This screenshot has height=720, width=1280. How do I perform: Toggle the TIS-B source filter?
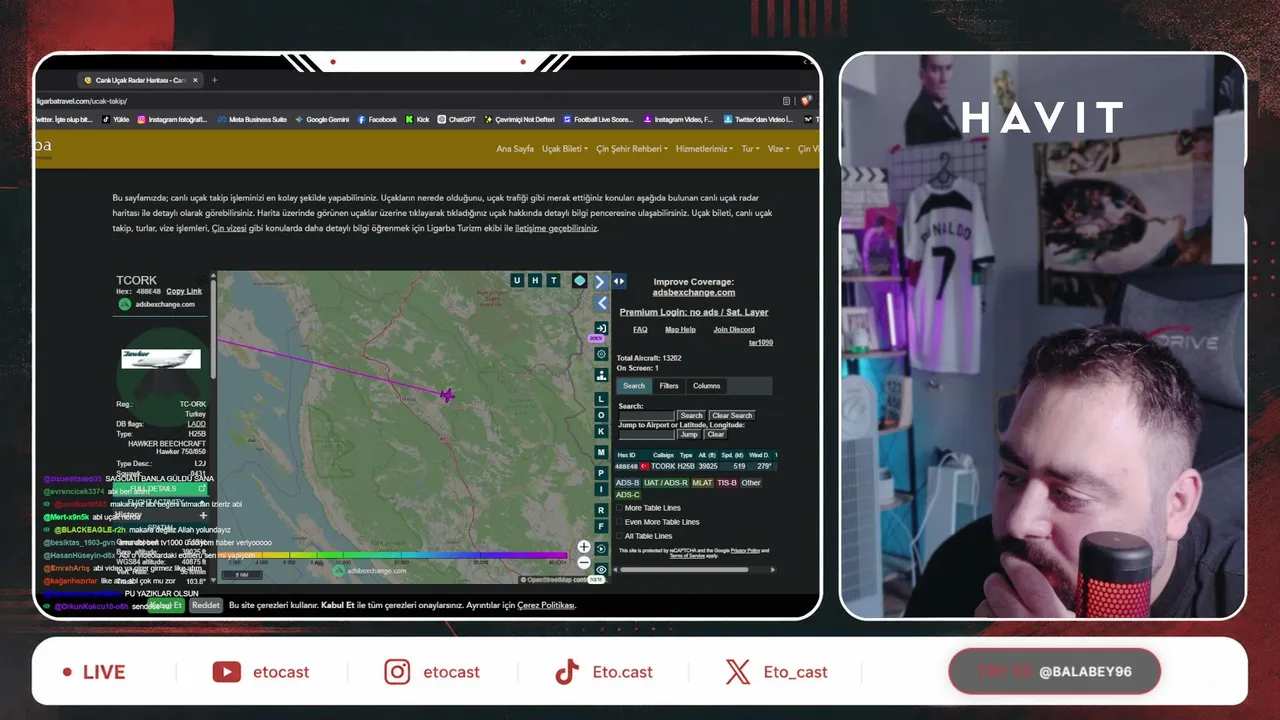tap(727, 483)
